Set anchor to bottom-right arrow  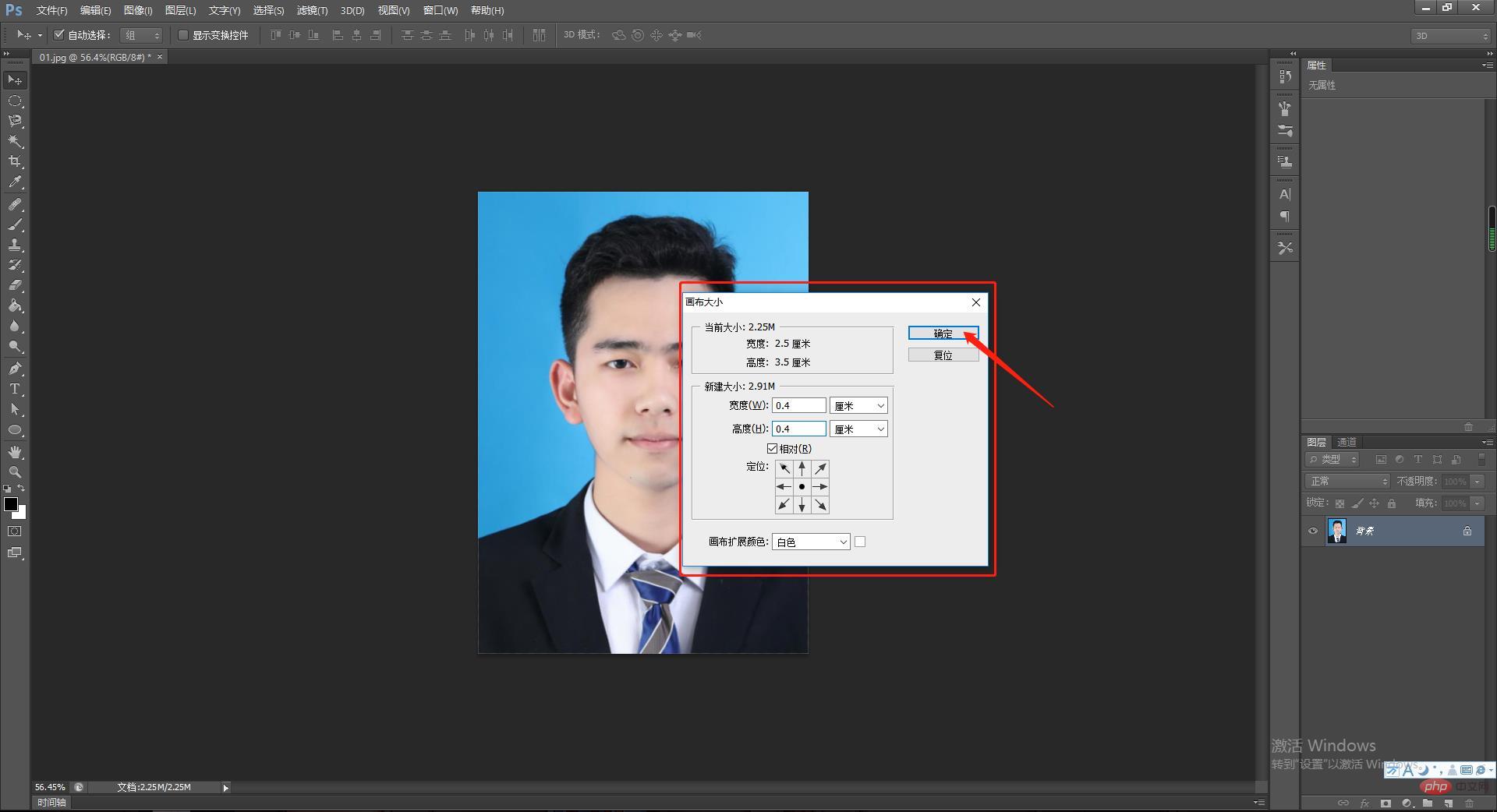pos(820,505)
